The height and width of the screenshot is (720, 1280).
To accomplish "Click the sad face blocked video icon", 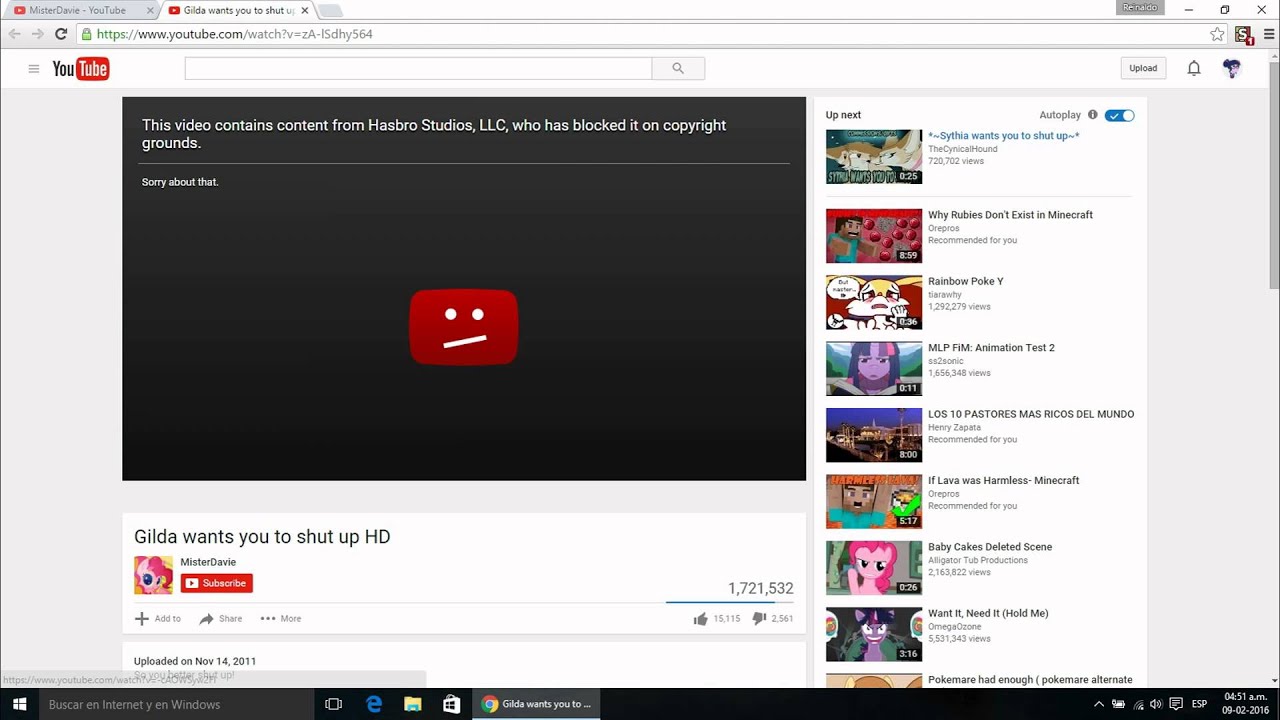I will tap(464, 327).
